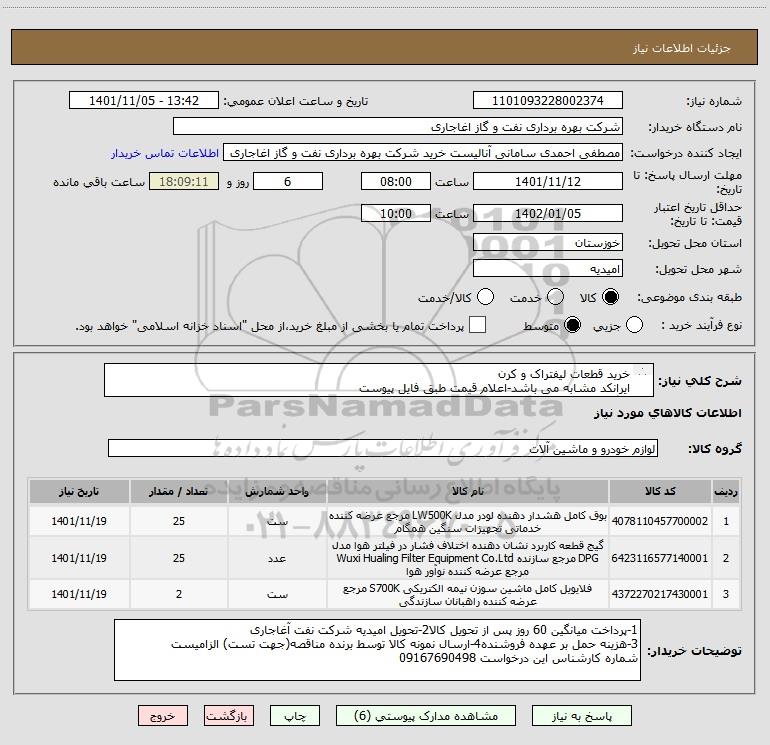Click product code 4078110457700002

click(x=660, y=521)
